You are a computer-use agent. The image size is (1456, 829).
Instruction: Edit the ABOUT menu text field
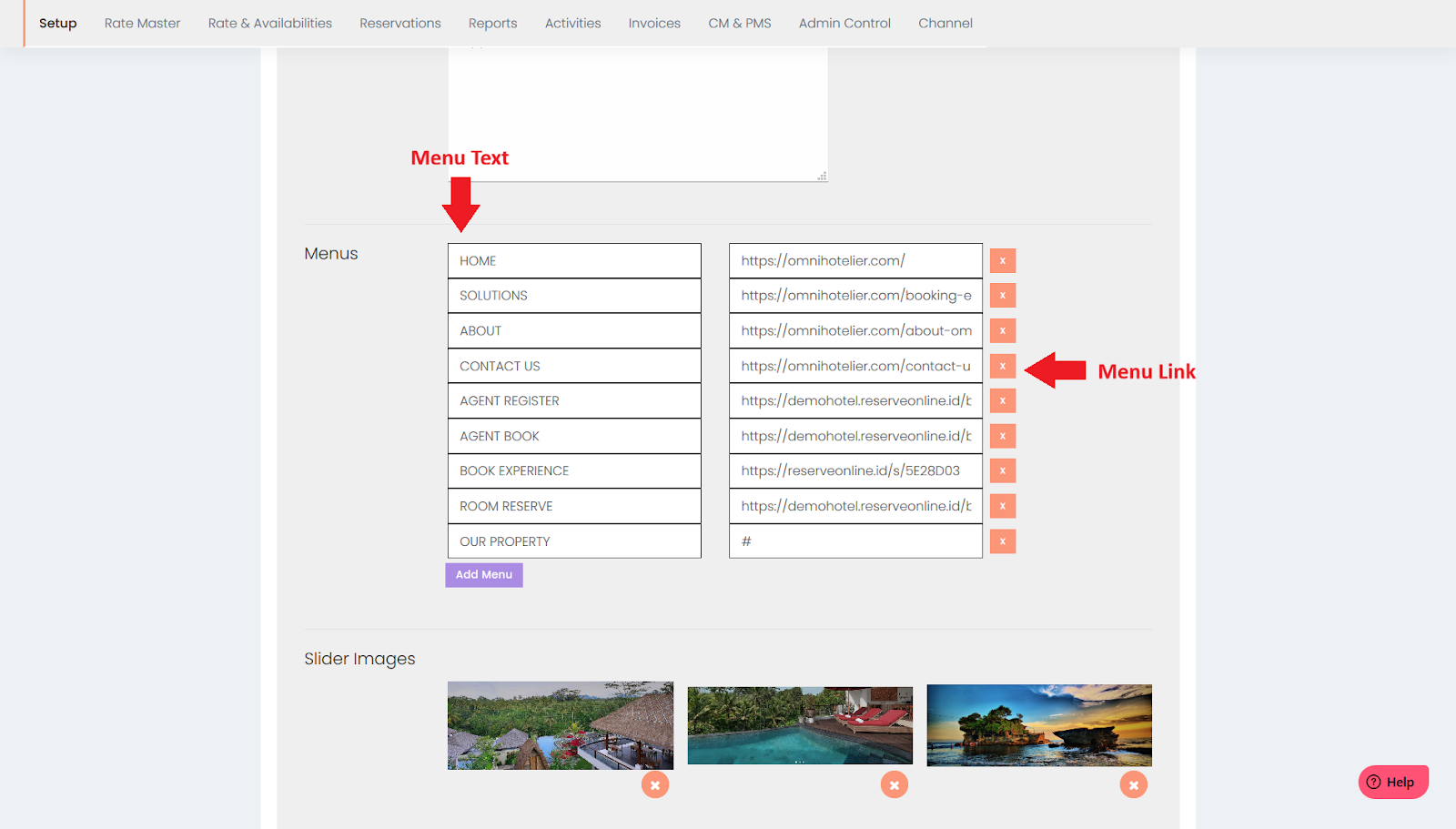pos(574,331)
